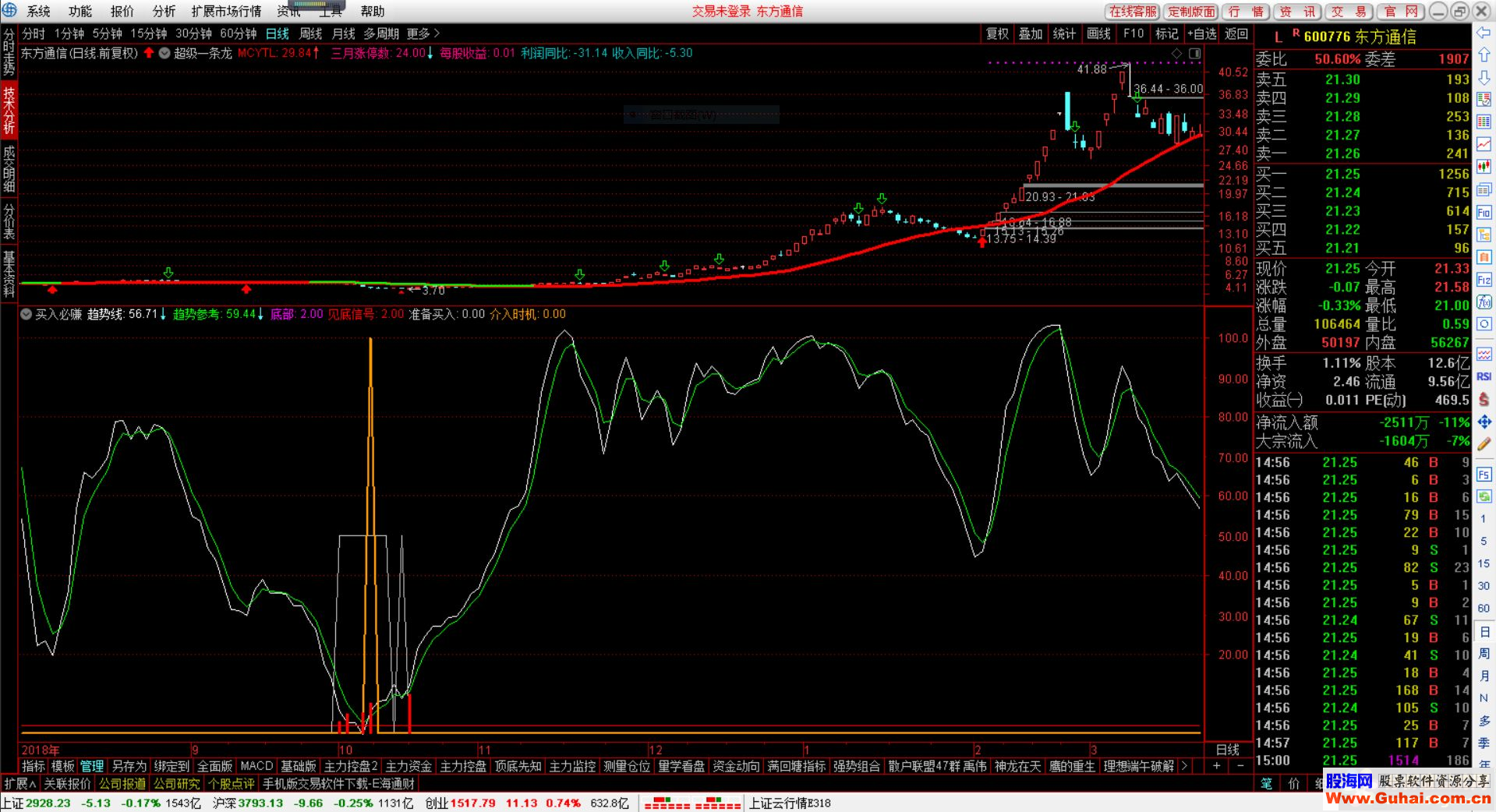Toggle the 扩展 panel expander

click(19, 783)
